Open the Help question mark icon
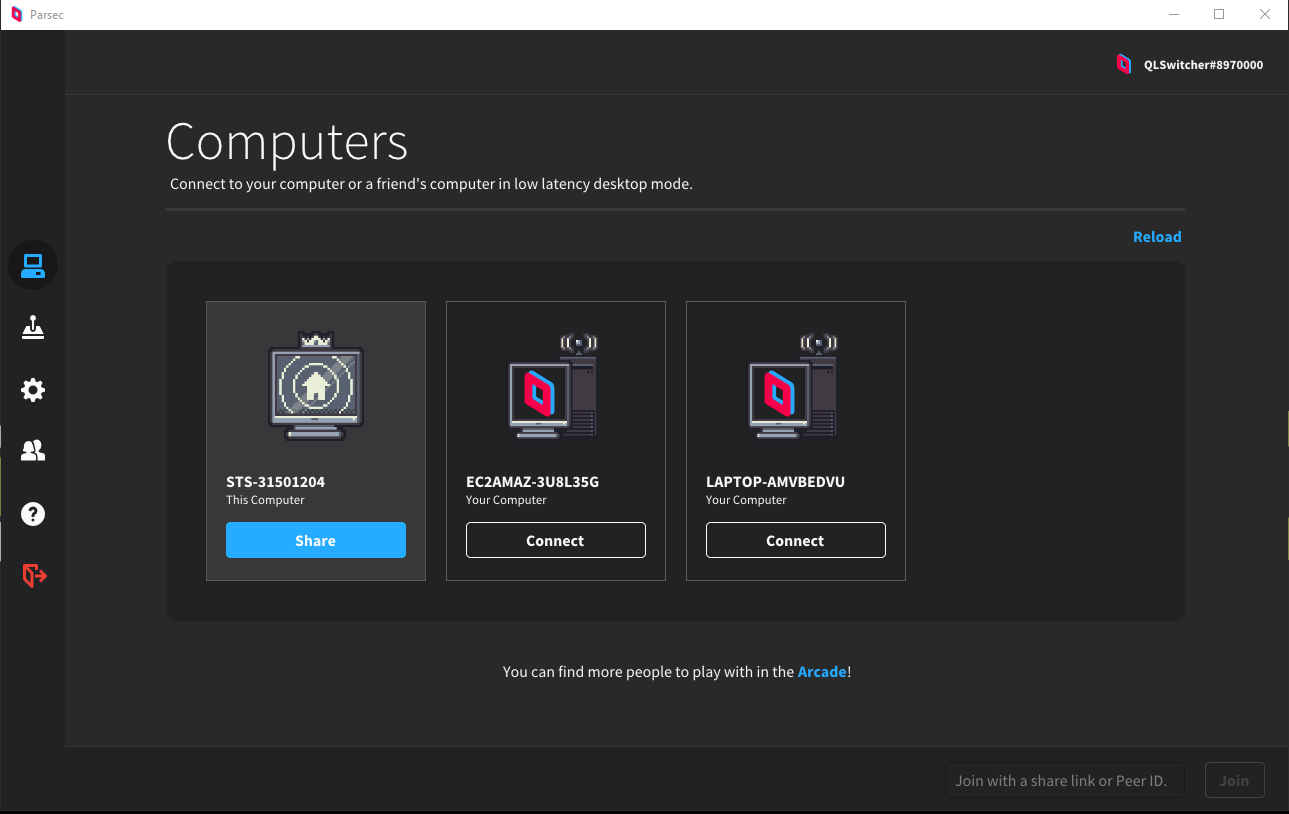 (33, 514)
